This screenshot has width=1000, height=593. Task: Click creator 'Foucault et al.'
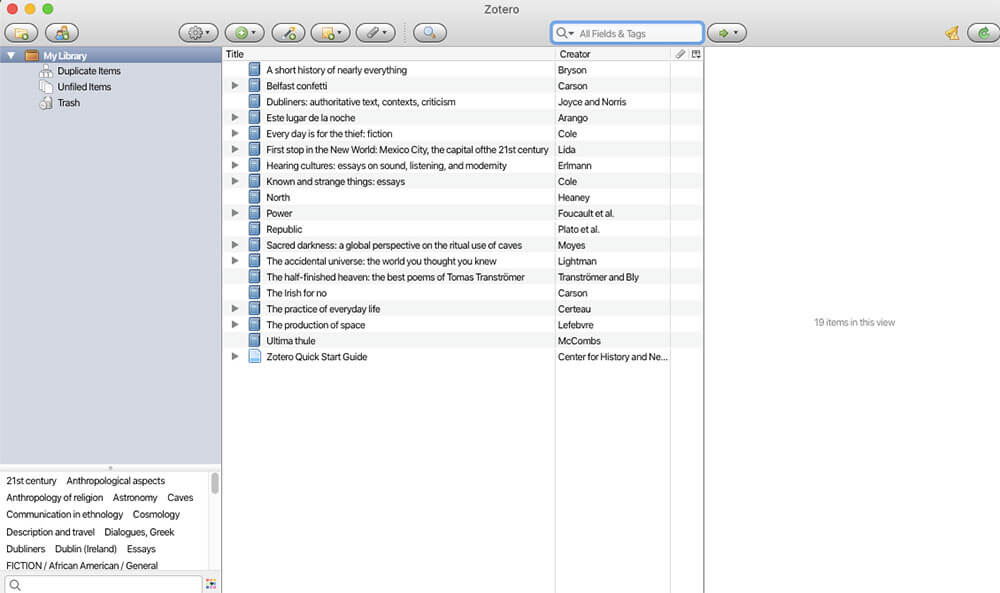tap(585, 213)
